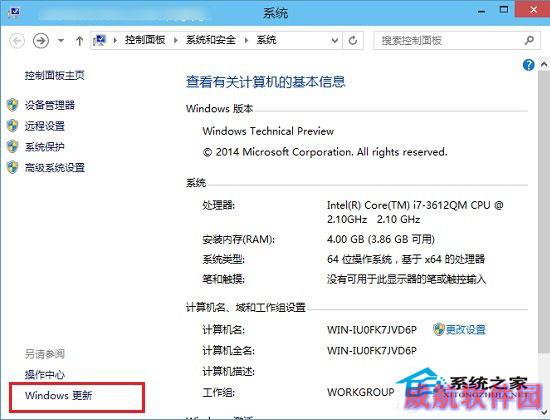This screenshot has width=550, height=420.
Task: Open help with the blue question icon
Action: 529,65
